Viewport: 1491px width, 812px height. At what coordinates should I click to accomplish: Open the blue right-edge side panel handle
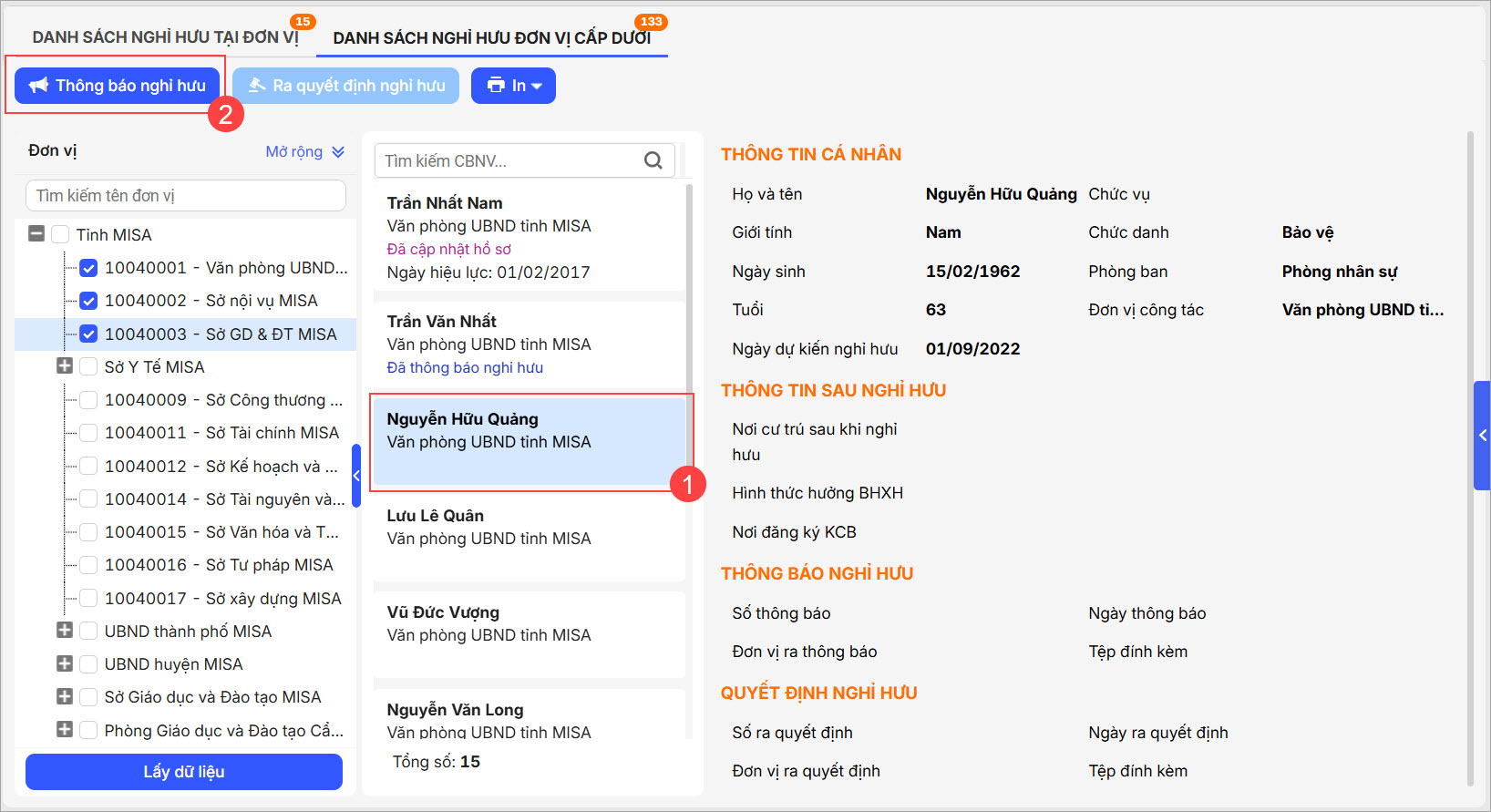point(1482,436)
